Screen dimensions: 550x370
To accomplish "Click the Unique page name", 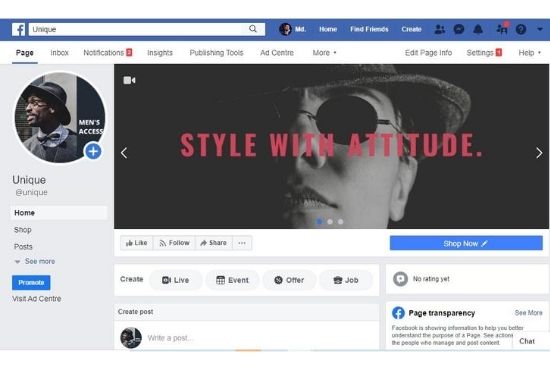I will (x=29, y=180).
